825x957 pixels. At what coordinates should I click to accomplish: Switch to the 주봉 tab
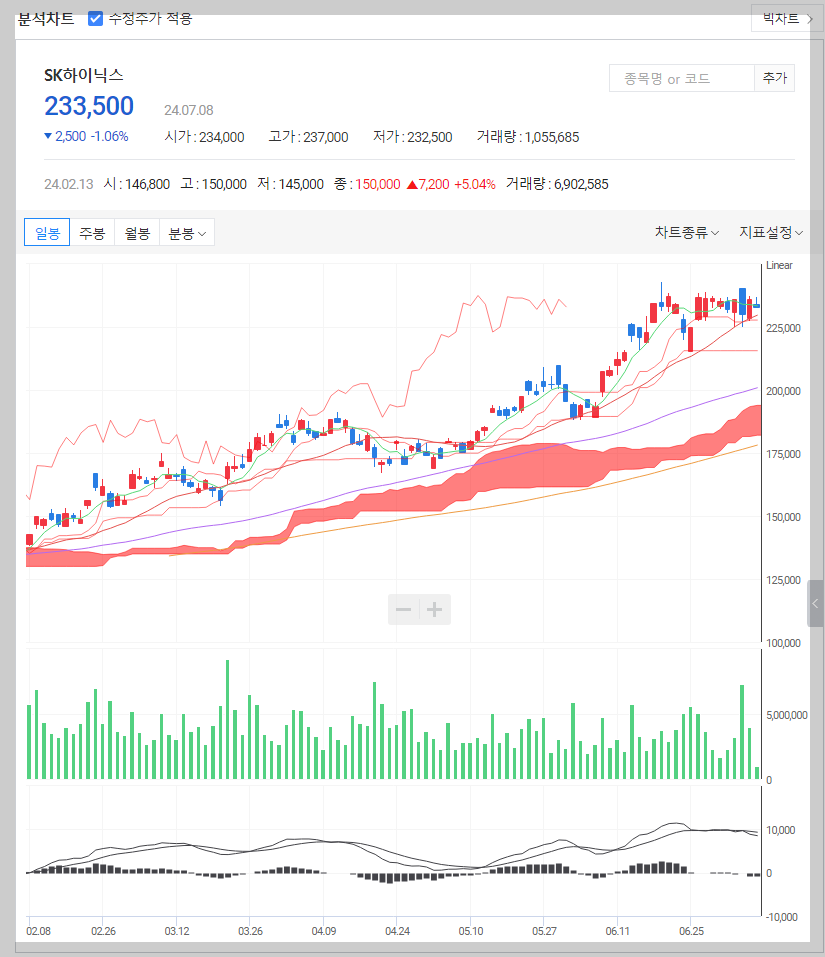[x=92, y=233]
